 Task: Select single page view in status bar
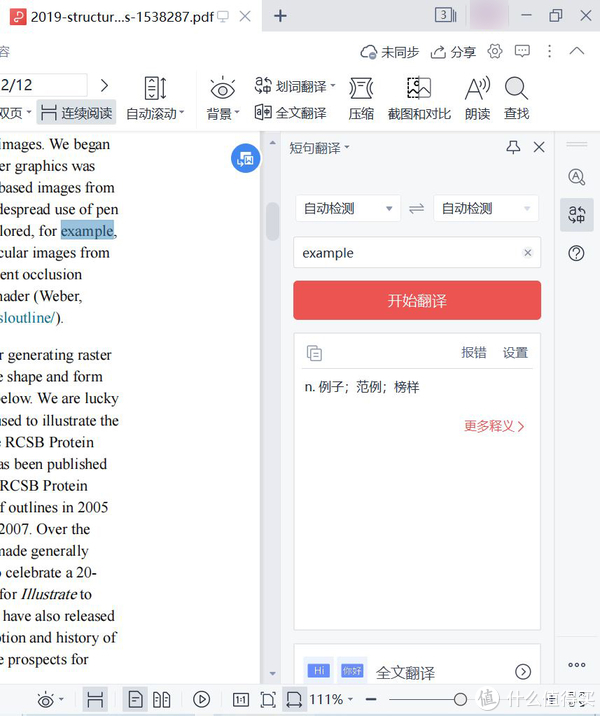(136, 700)
